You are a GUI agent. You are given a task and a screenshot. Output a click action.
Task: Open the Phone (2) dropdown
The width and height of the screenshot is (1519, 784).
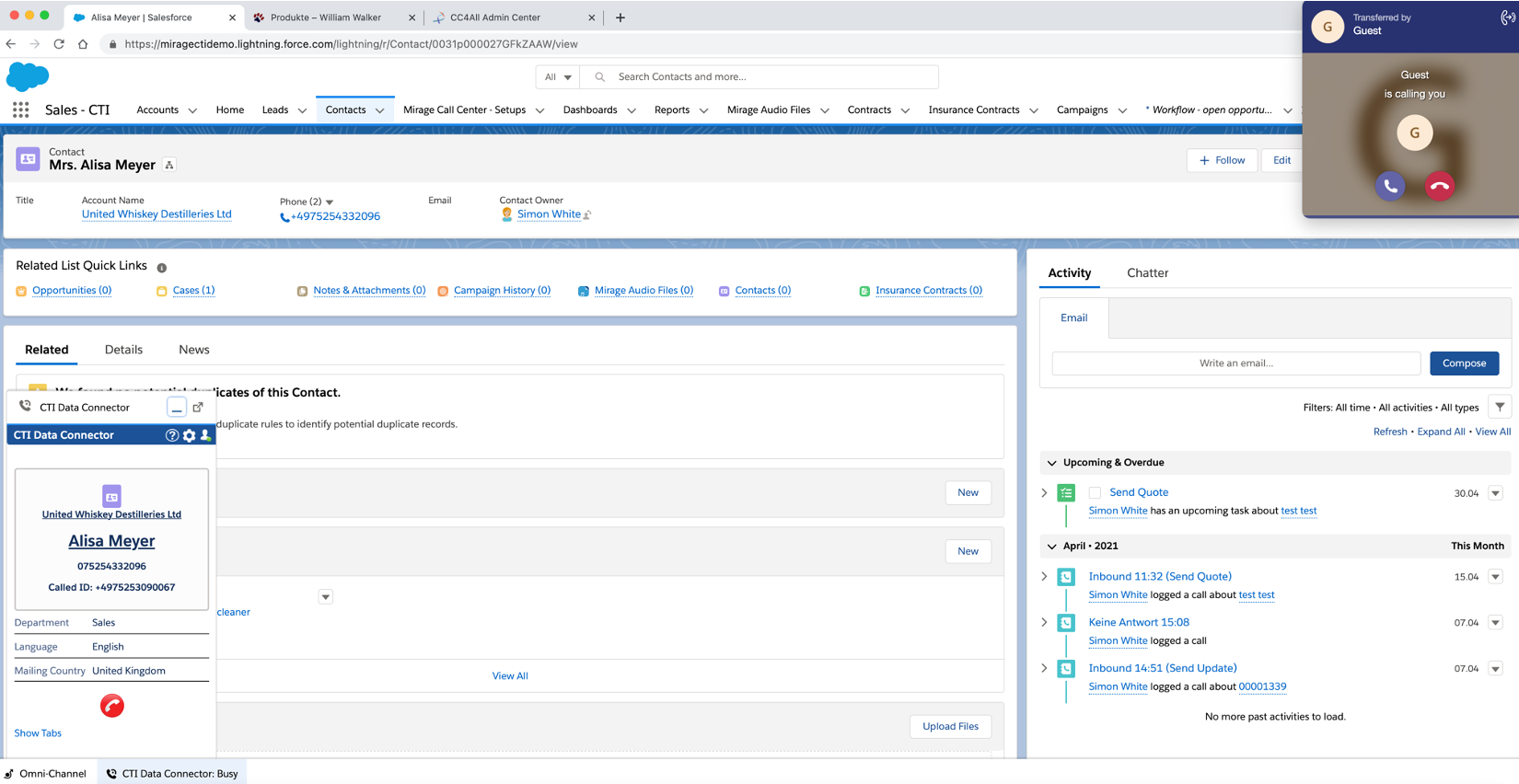330,202
